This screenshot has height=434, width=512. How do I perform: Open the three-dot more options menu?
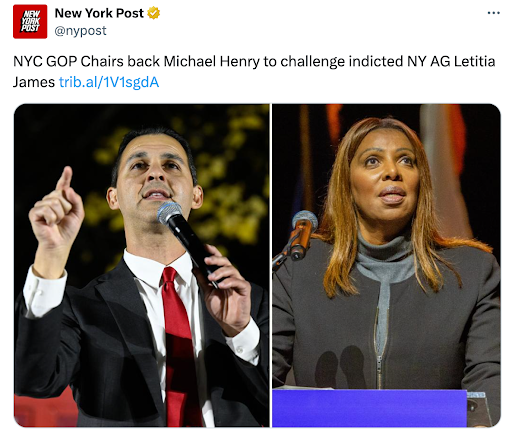(493, 13)
